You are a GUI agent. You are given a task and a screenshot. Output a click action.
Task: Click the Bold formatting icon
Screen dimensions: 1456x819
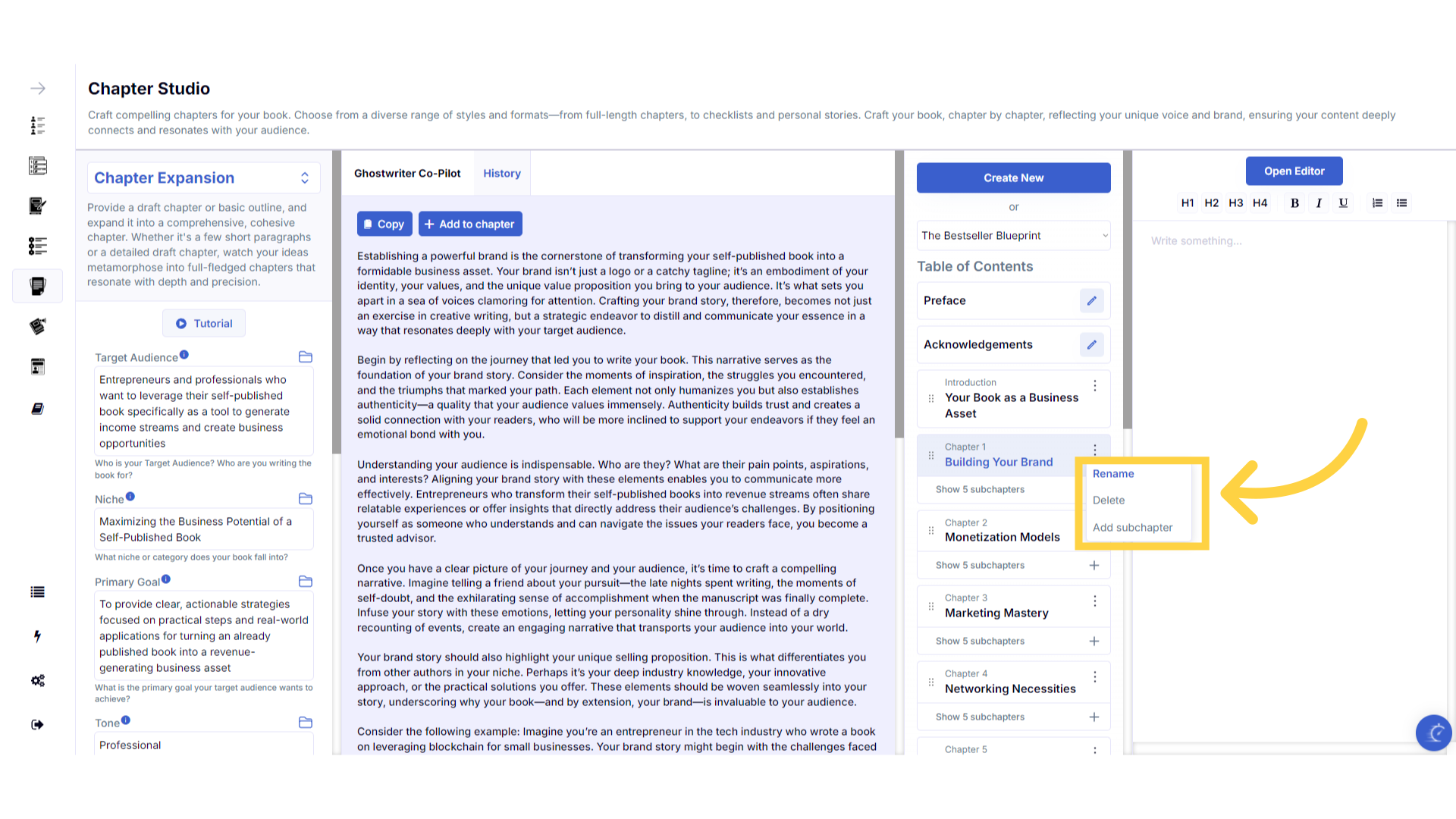1294,203
